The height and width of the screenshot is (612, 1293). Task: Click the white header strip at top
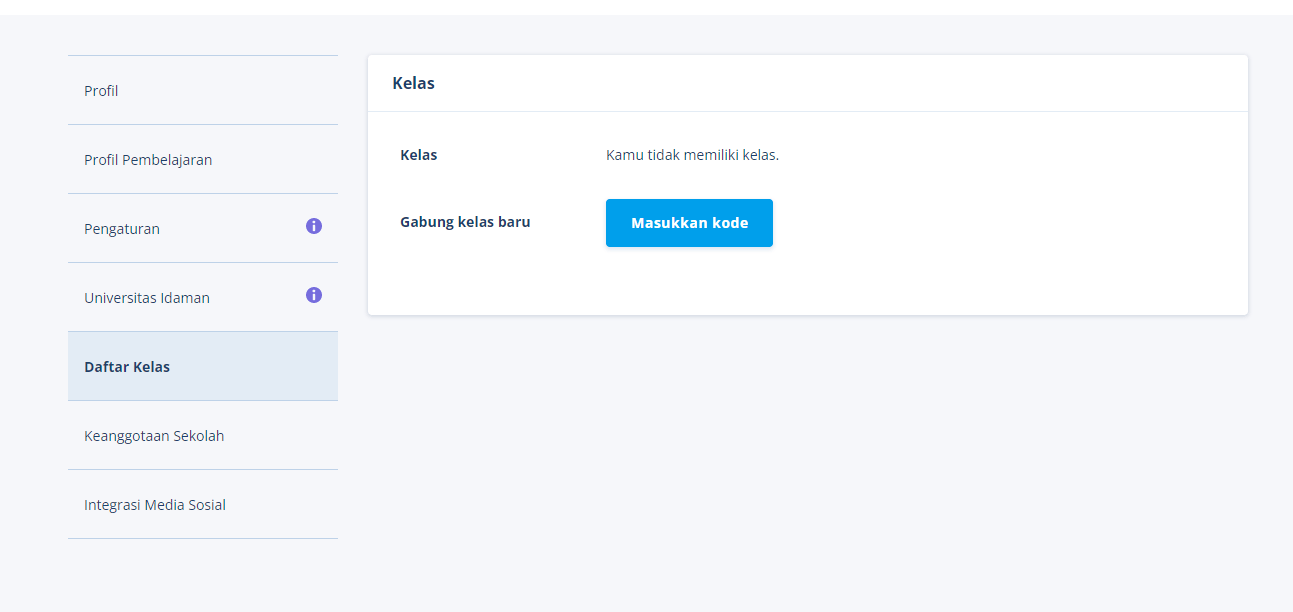click(646, 7)
